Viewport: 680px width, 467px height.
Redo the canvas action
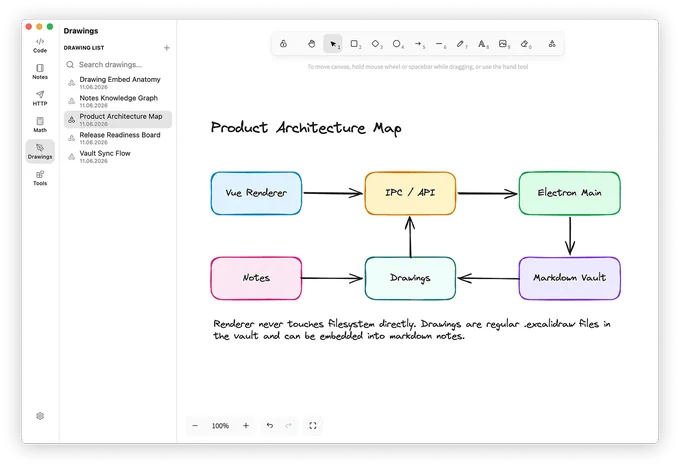pos(288,426)
